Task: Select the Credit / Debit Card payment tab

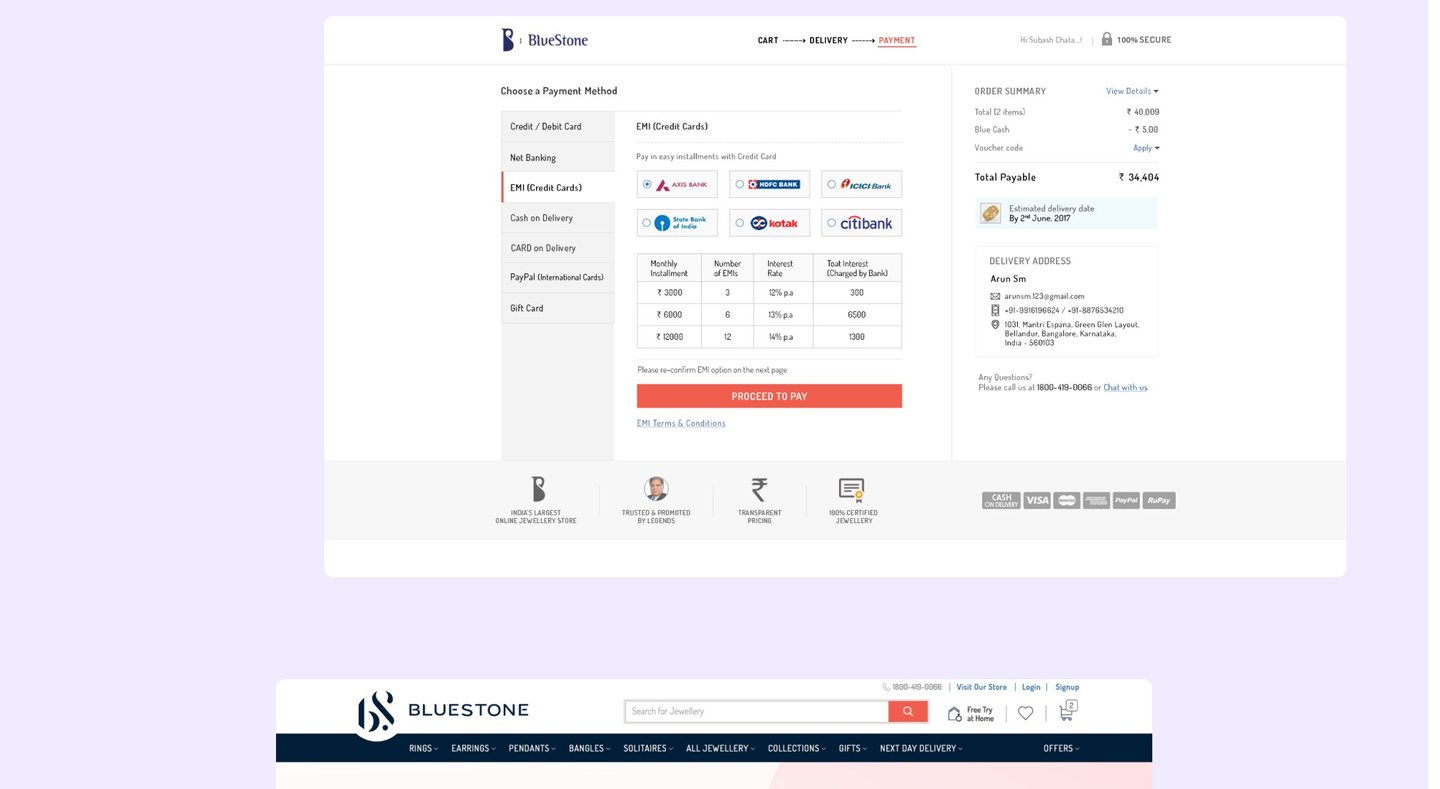Action: point(558,127)
